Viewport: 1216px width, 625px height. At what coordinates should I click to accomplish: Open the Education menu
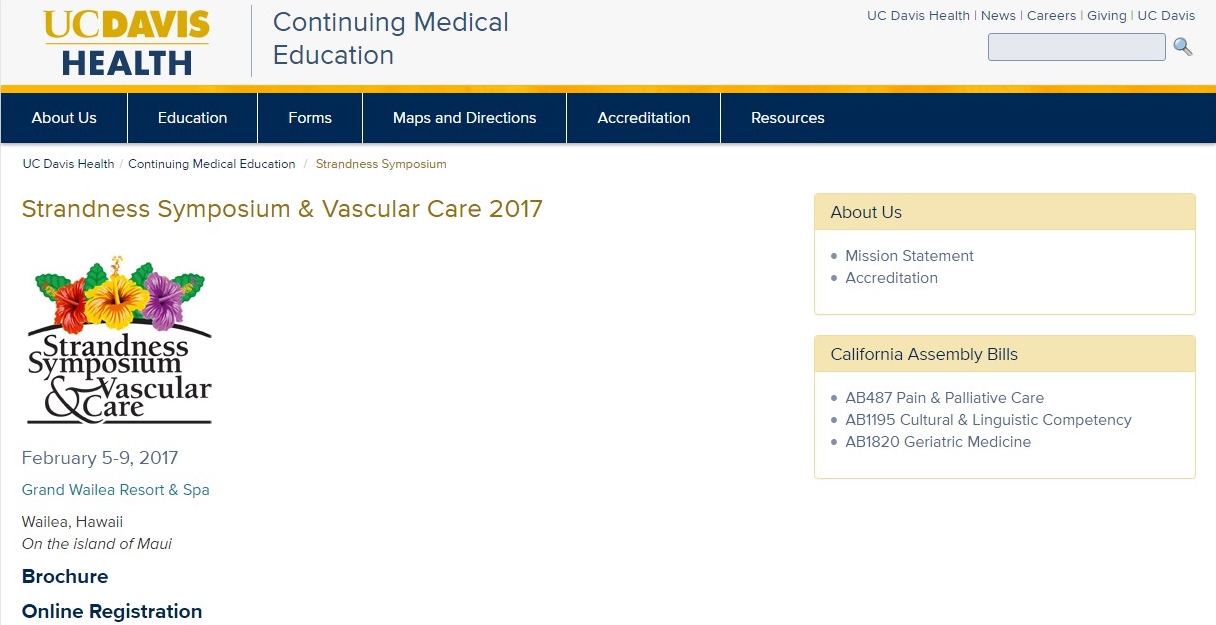(x=192, y=118)
